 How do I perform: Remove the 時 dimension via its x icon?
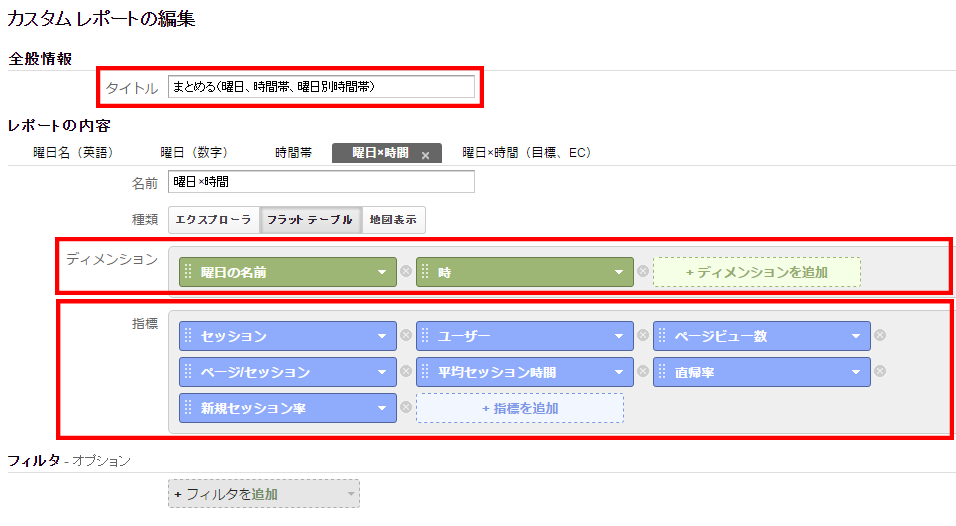(642, 272)
